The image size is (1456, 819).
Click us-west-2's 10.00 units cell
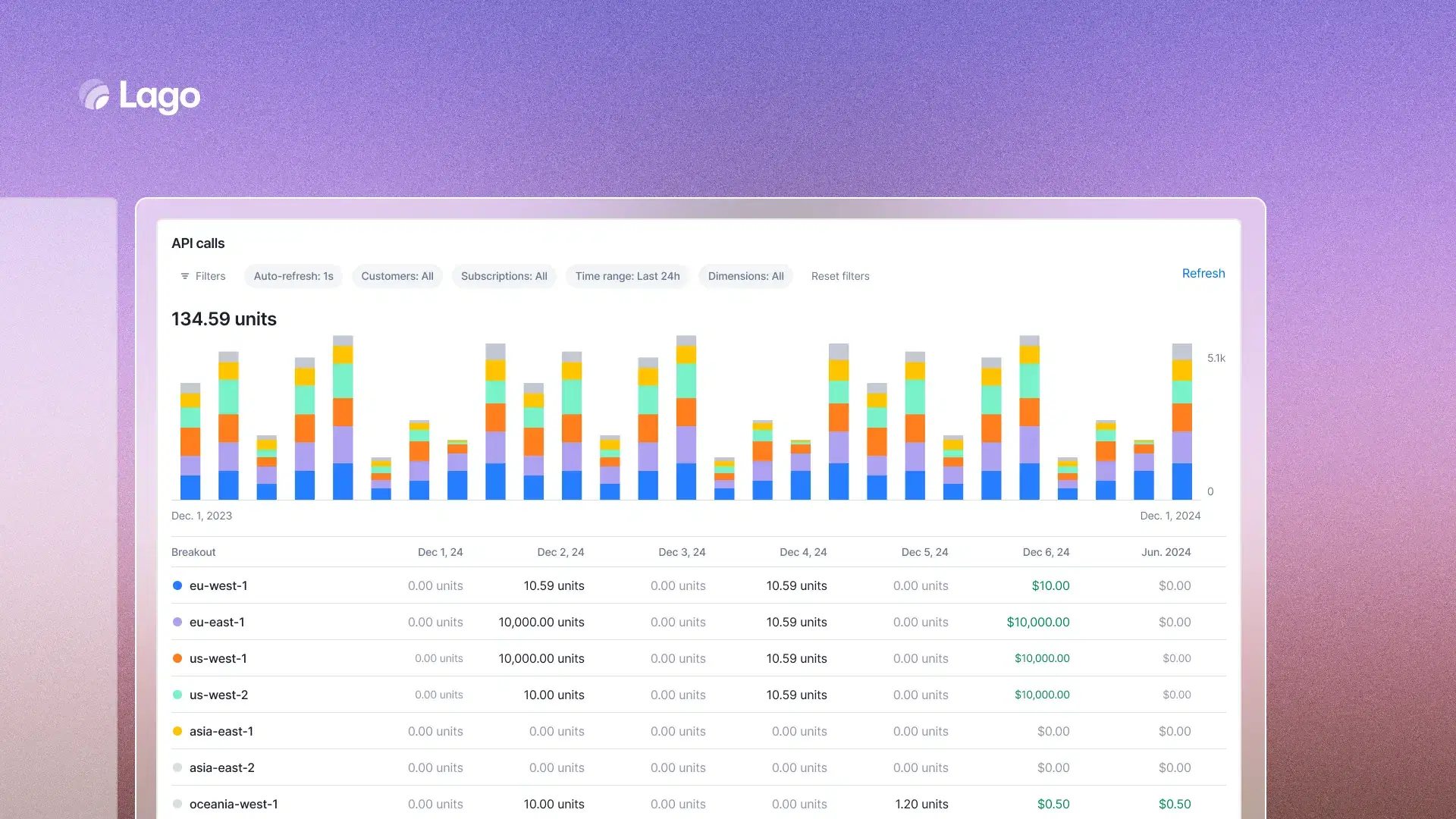554,695
